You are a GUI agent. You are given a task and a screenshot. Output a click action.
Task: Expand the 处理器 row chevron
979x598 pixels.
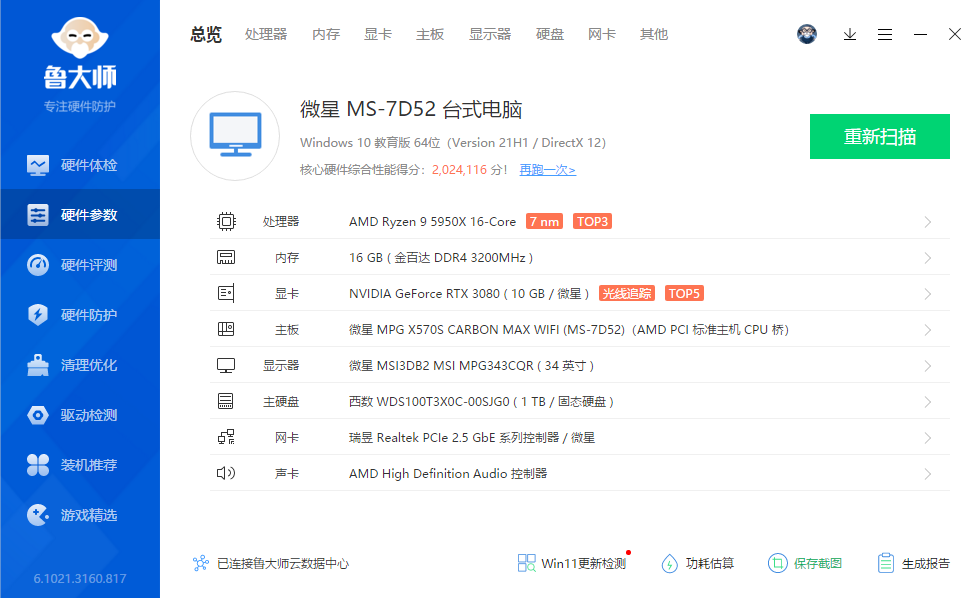[928, 222]
